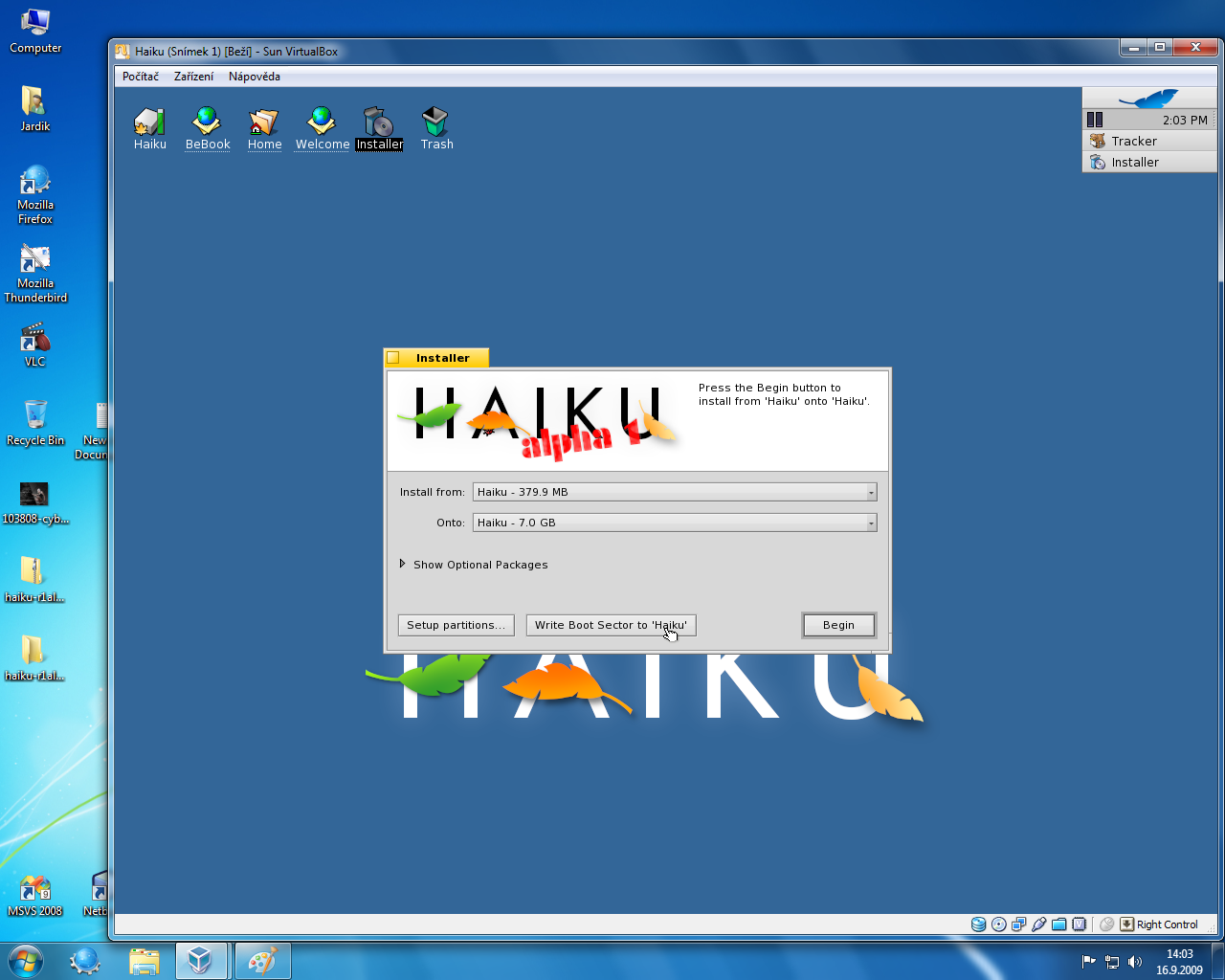
Task: Open the Haiku Deskbar leaf menu
Action: (x=1148, y=98)
